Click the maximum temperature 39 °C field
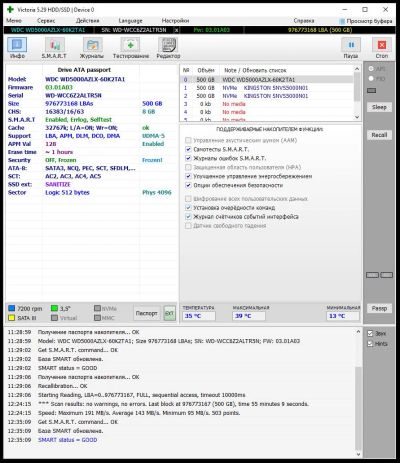Screen dimensions: 400x463 pyautogui.click(x=249, y=316)
